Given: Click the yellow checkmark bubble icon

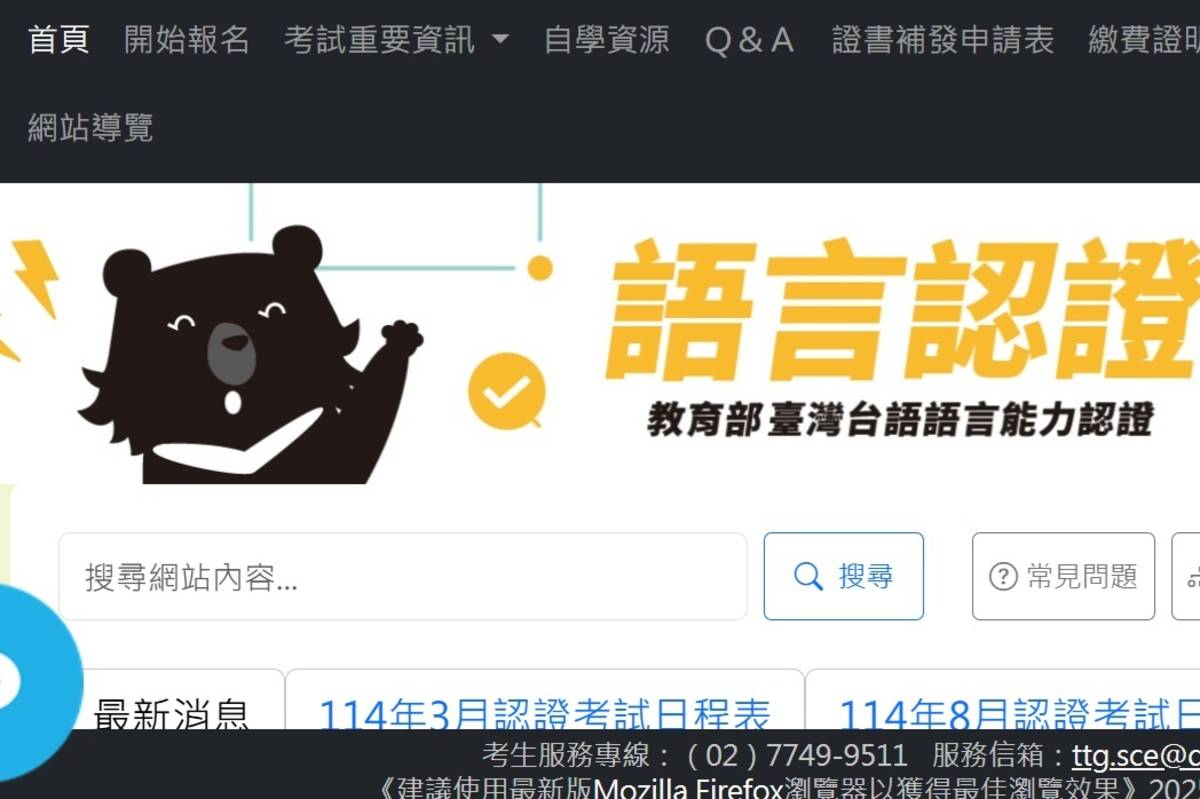Looking at the screenshot, I should (507, 391).
